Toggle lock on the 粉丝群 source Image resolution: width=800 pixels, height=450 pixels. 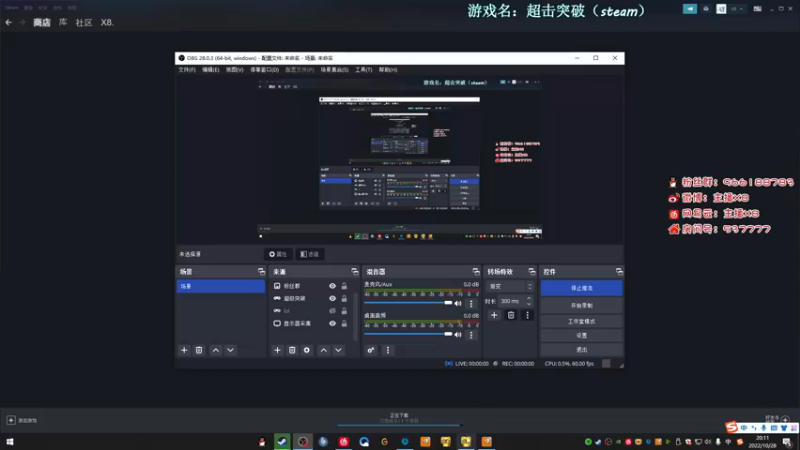344,286
